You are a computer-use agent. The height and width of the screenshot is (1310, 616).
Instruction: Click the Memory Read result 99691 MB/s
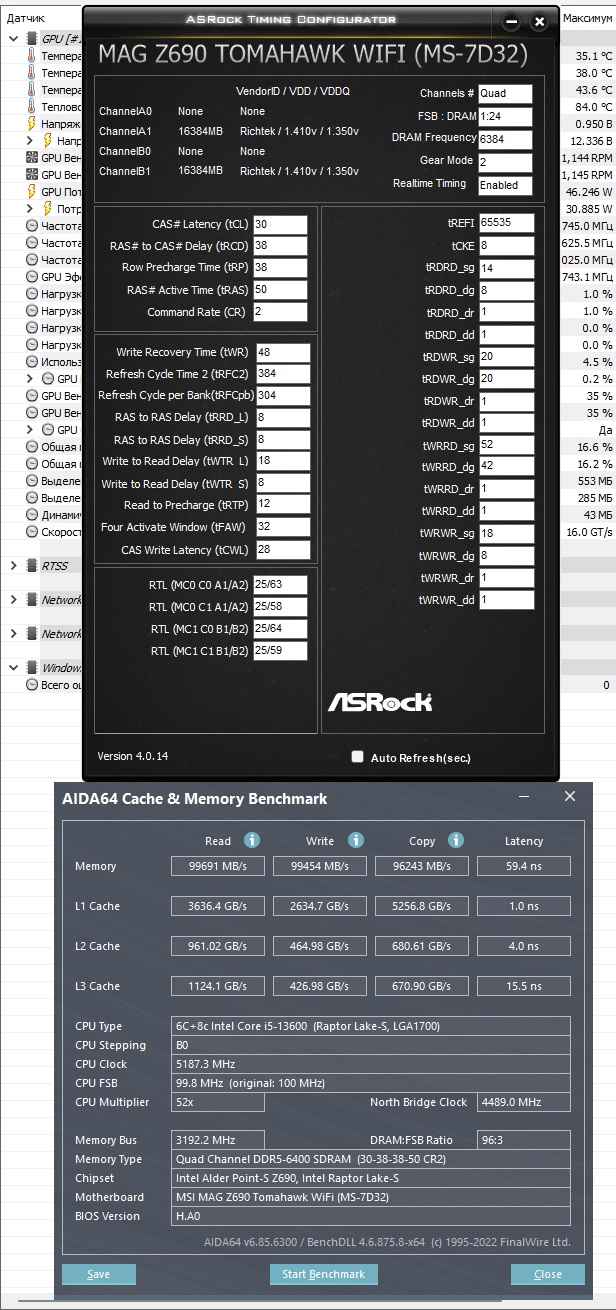click(x=217, y=866)
